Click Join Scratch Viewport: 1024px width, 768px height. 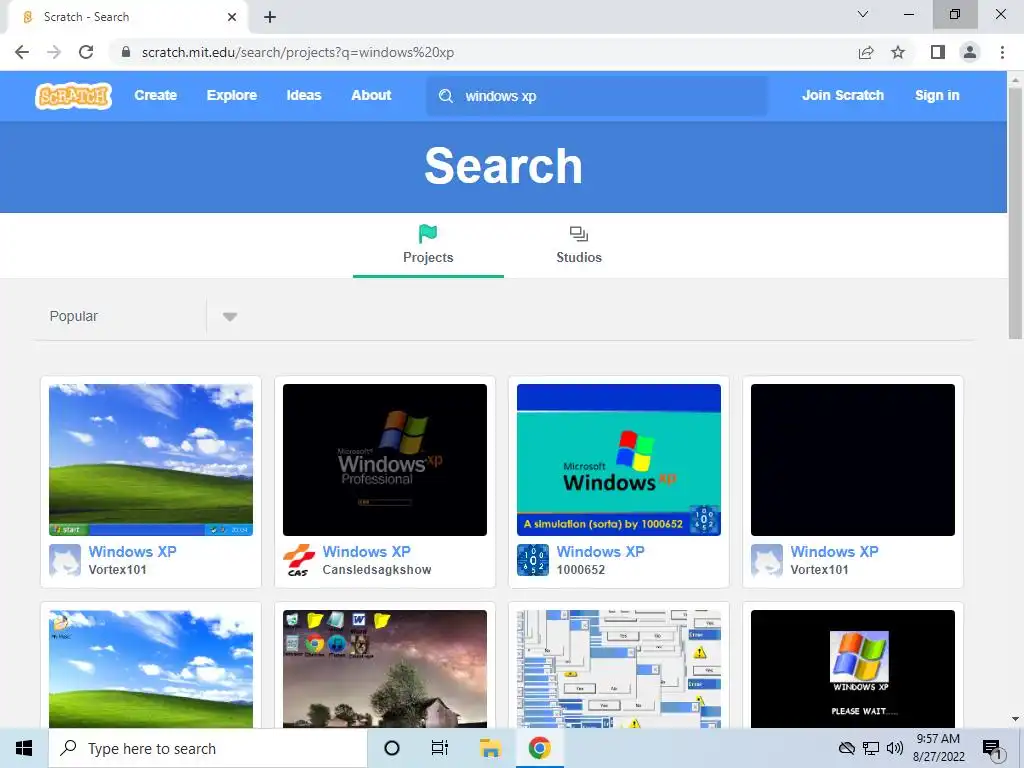tap(842, 95)
